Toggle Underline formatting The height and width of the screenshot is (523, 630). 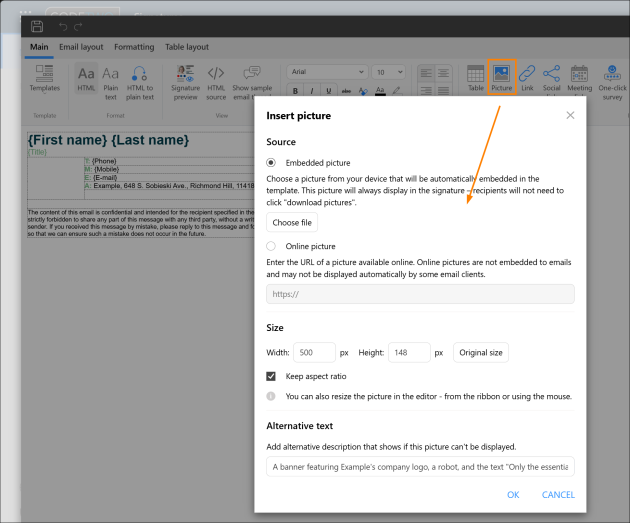(x=329, y=91)
